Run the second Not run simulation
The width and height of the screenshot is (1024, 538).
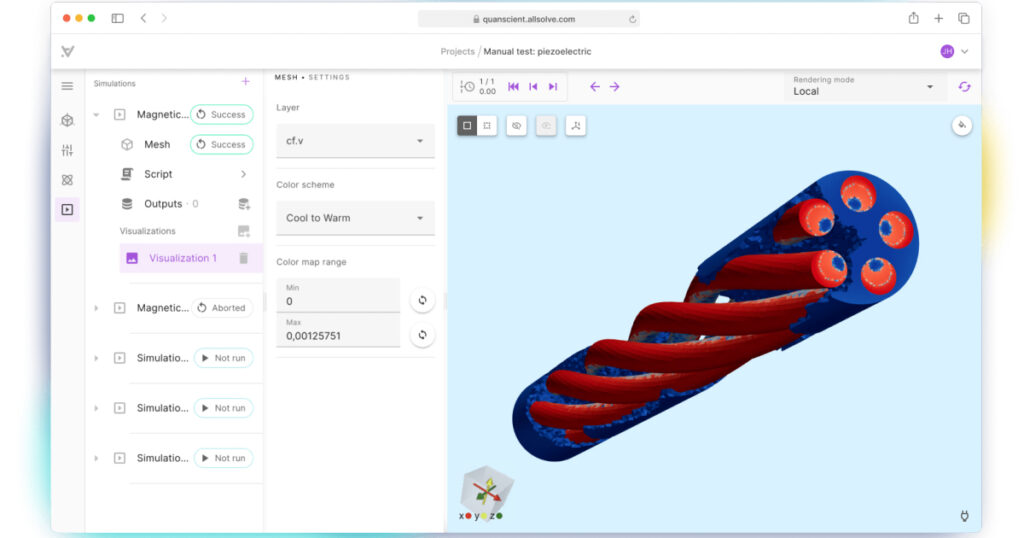(223, 408)
